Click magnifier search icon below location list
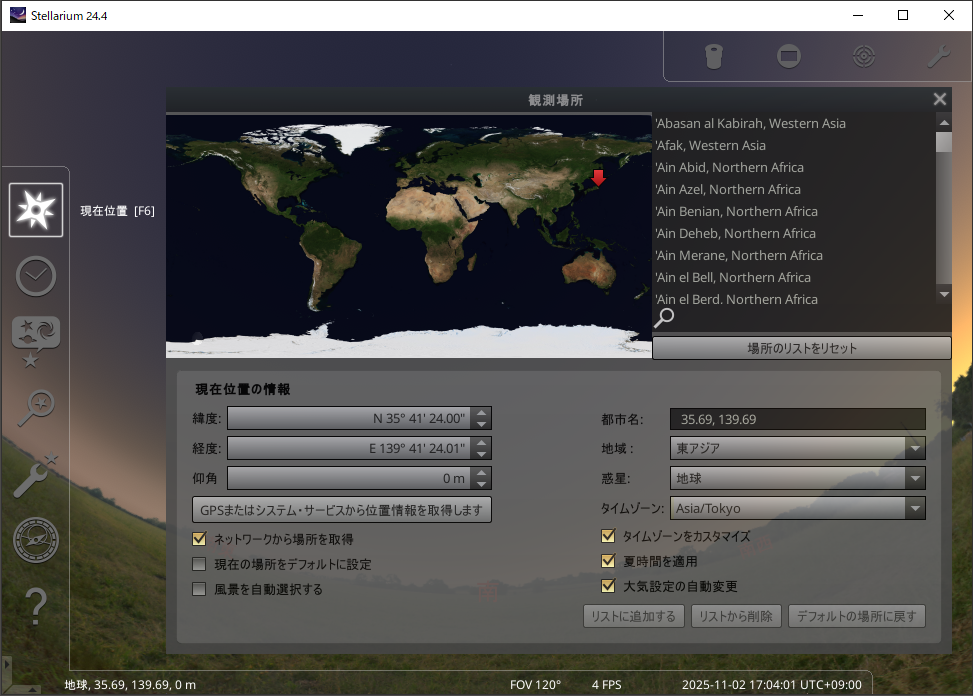 click(x=664, y=318)
